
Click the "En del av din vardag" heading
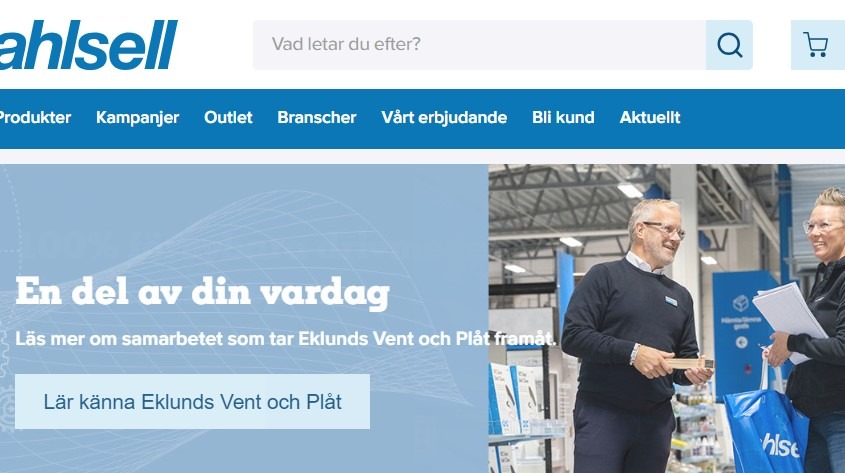point(202,292)
